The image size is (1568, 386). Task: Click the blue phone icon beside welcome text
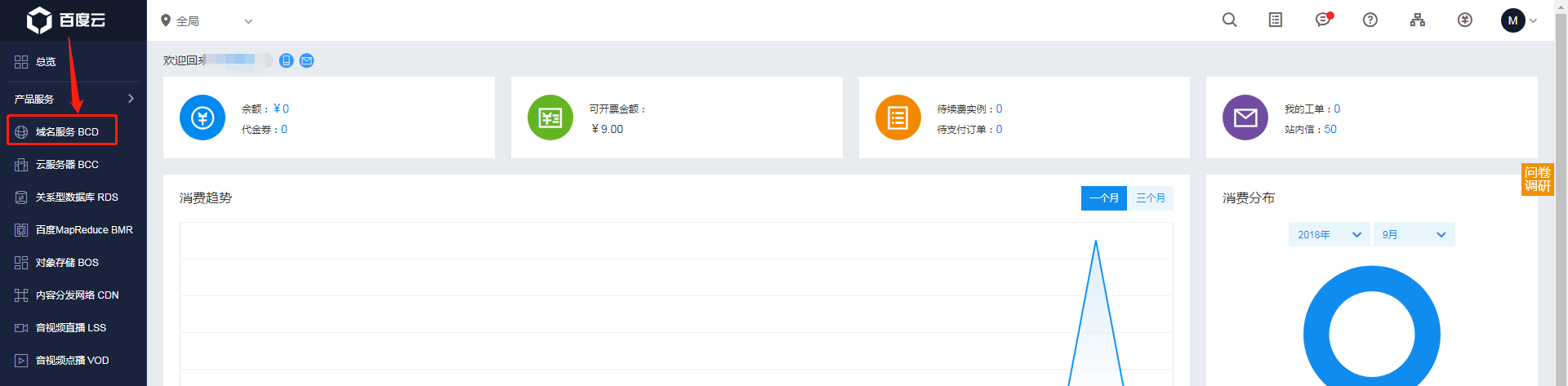(x=287, y=60)
